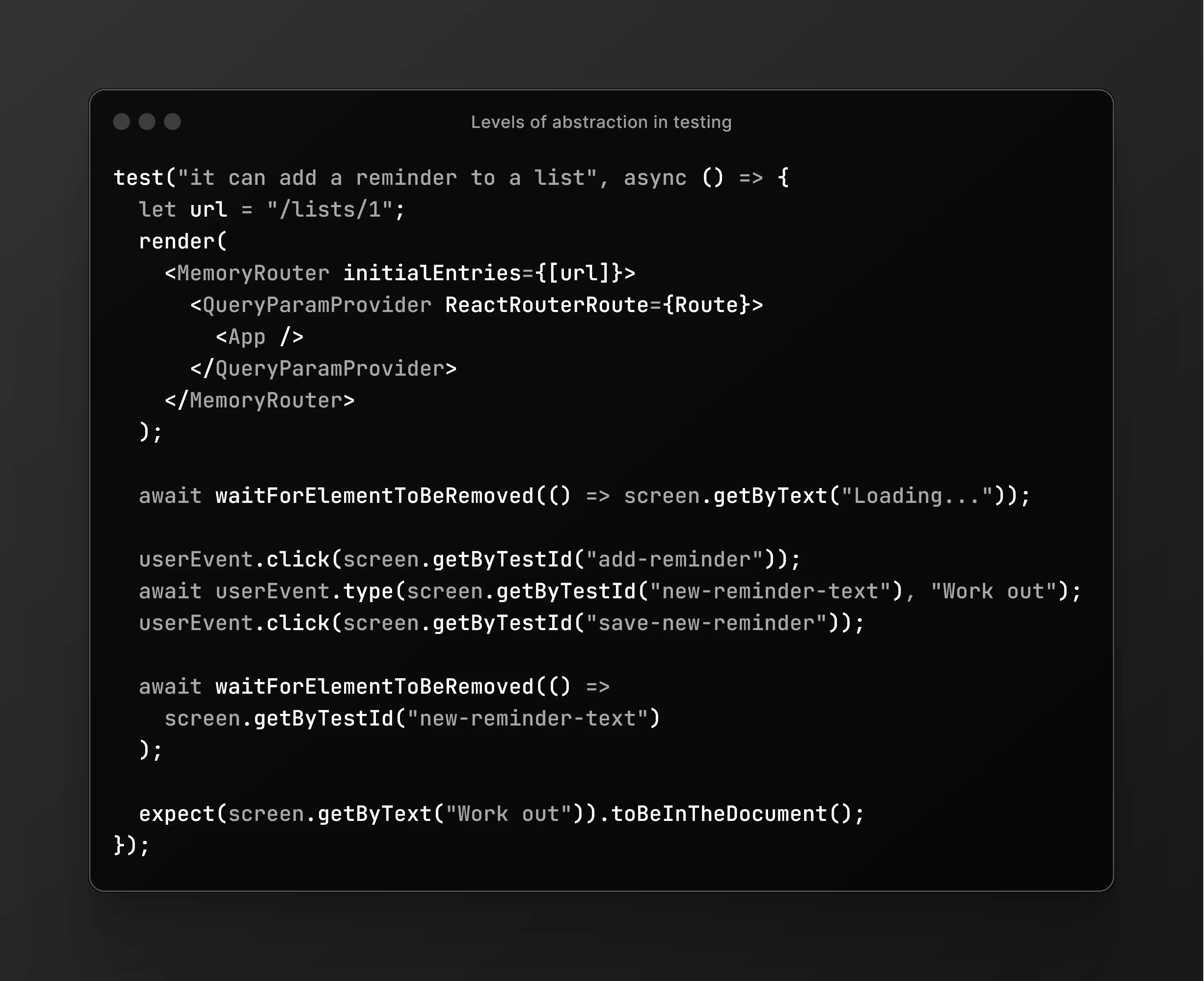Click the userEvent.type method call
Viewport: 1204px width, 981px height.
pos(368,592)
